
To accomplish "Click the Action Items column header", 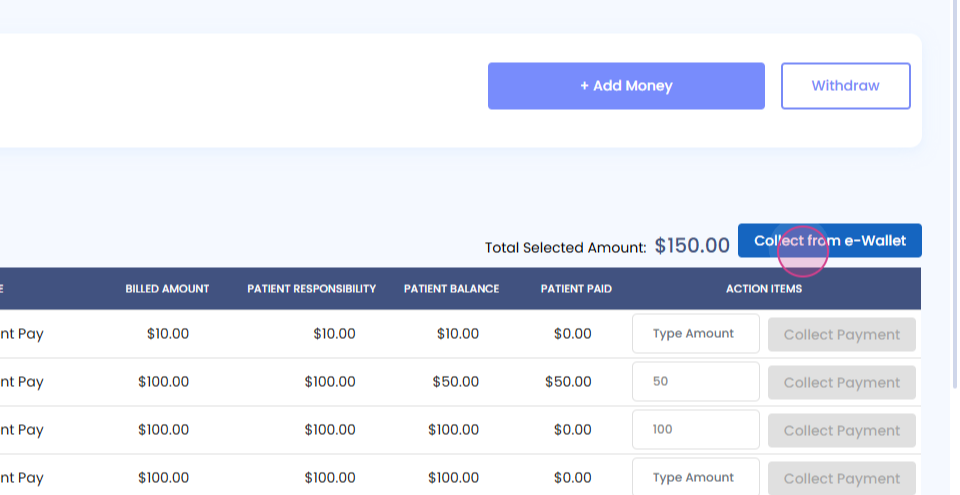I will point(763,289).
